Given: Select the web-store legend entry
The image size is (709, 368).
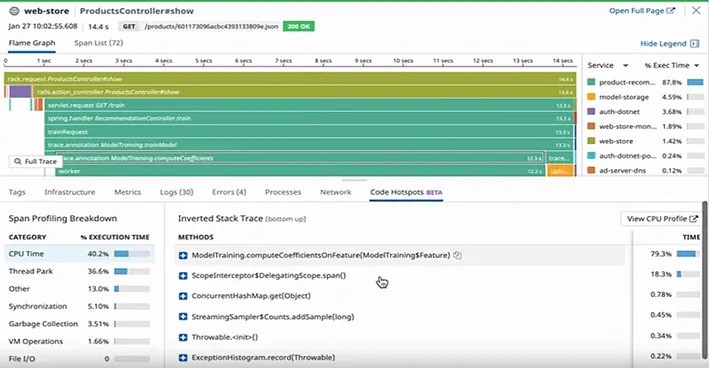Looking at the screenshot, I should pos(645,141).
